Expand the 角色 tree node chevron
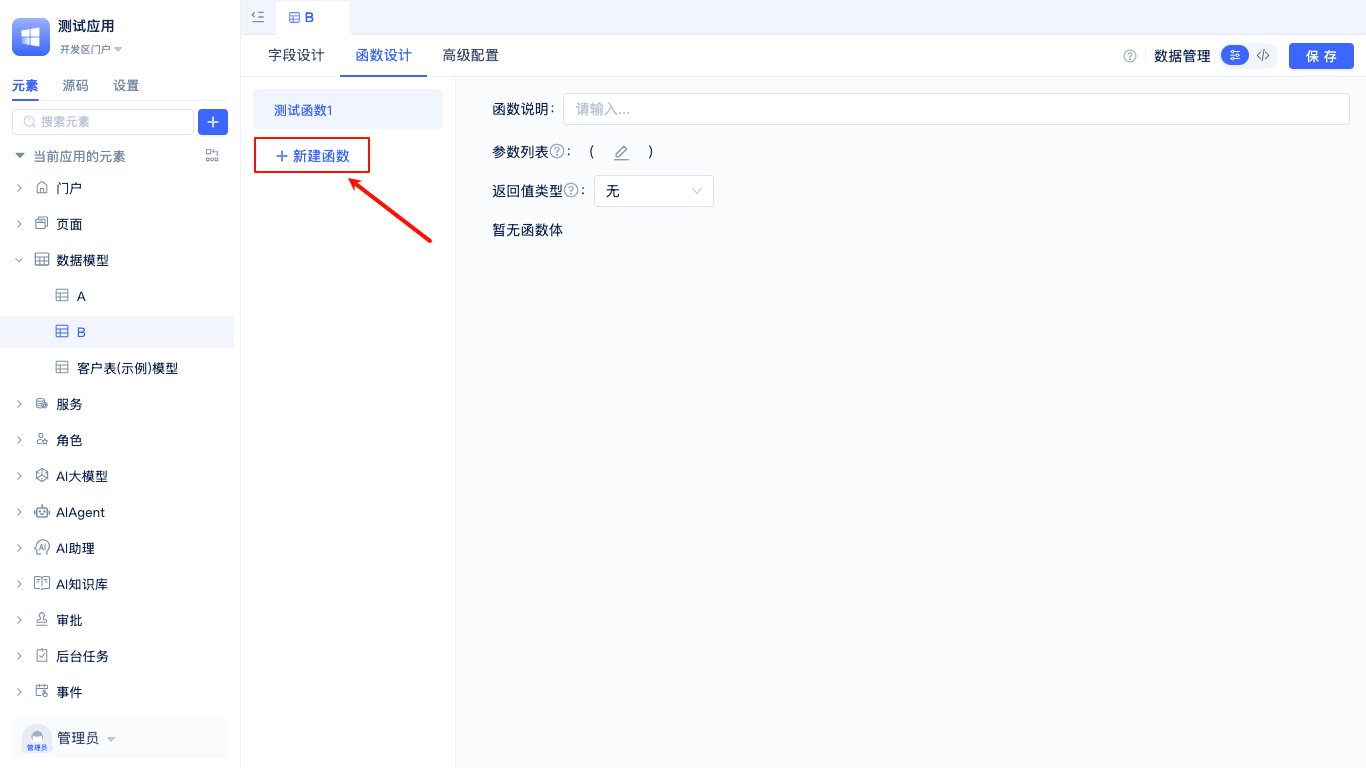Image resolution: width=1366 pixels, height=768 pixels. (19, 440)
